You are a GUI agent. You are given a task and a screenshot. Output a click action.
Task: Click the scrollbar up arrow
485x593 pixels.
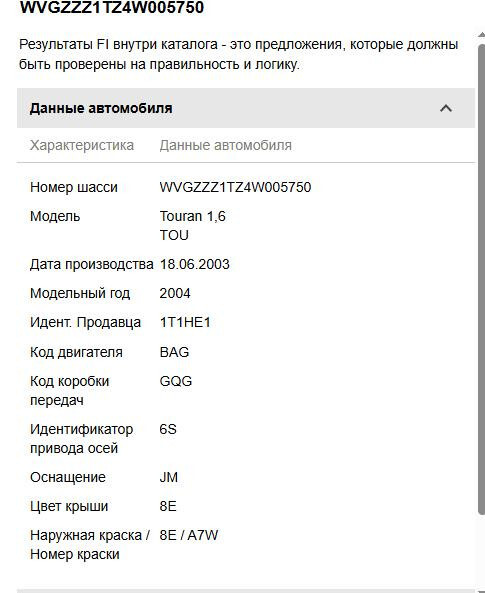pos(482,34)
